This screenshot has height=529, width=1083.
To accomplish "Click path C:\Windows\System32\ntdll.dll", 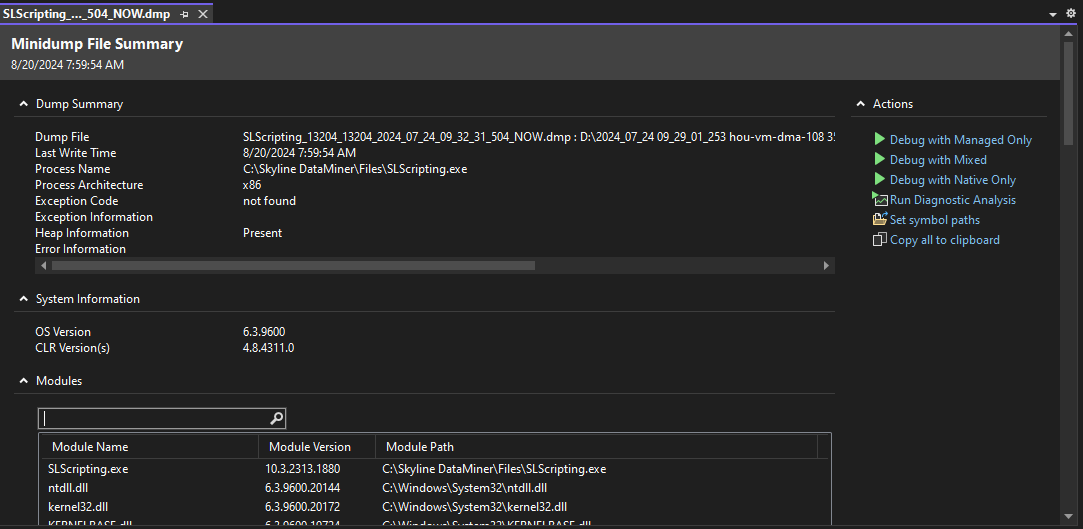I will 464,488.
